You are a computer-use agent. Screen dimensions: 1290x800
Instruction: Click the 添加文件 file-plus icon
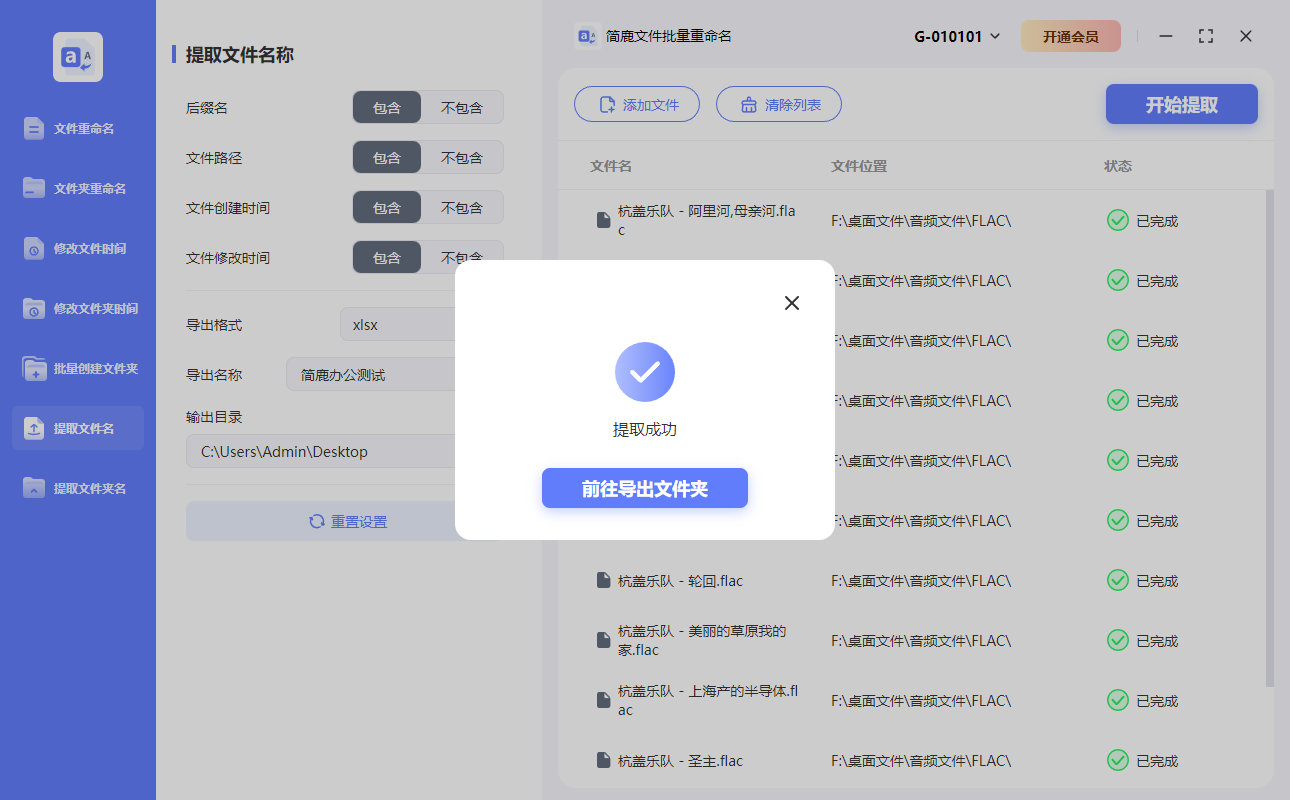pyautogui.click(x=607, y=104)
